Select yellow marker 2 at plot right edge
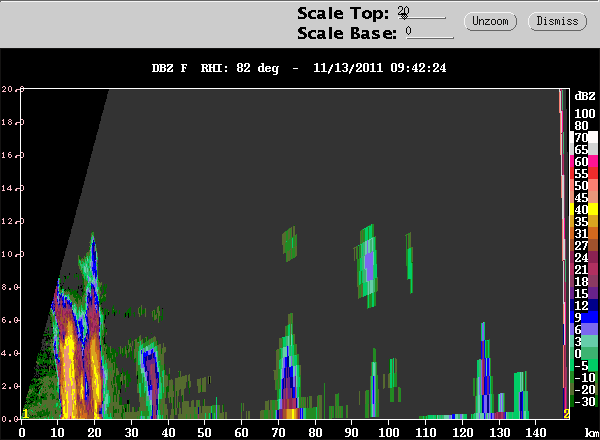This screenshot has height=440, width=600. pos(566,414)
